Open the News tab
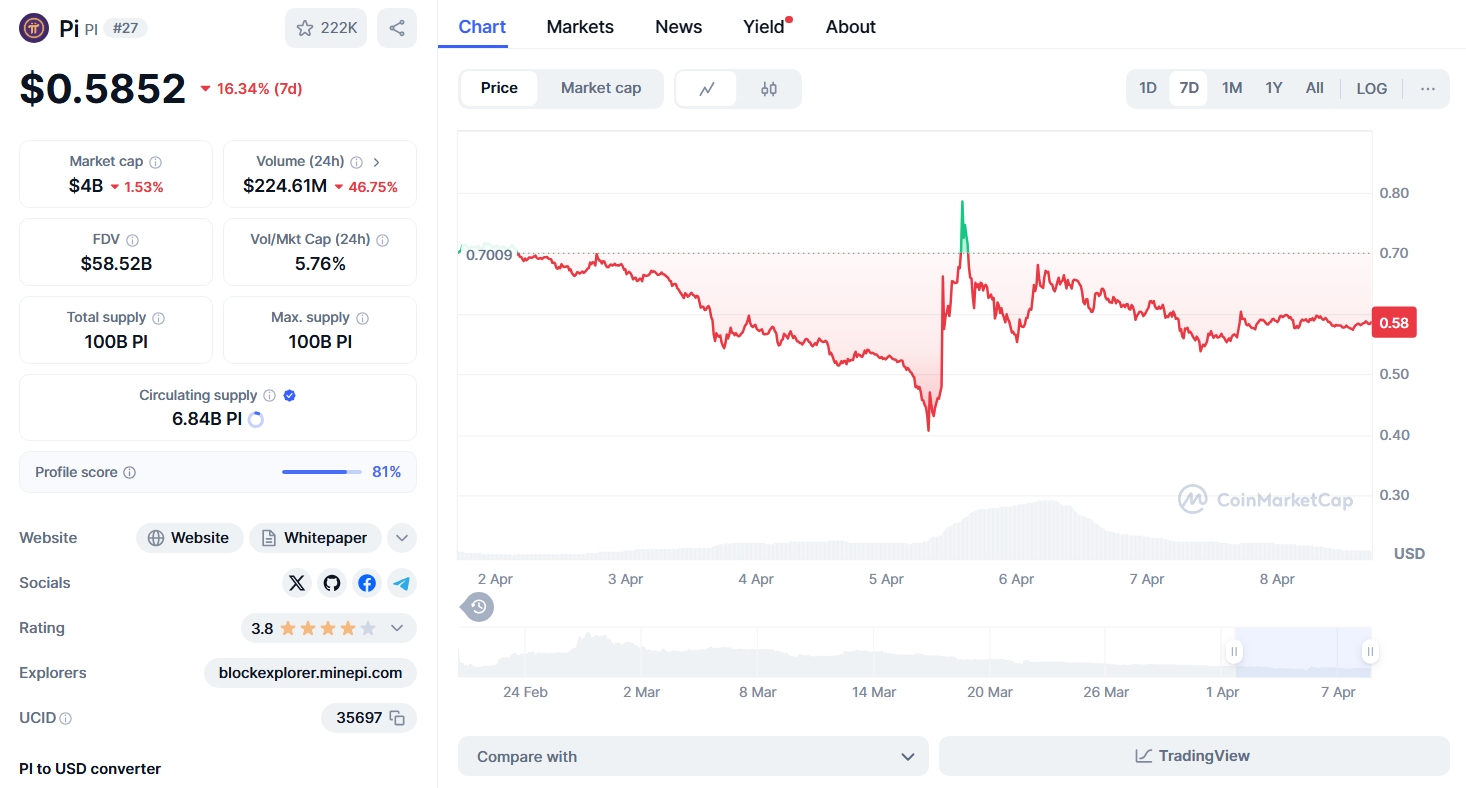 (x=679, y=27)
